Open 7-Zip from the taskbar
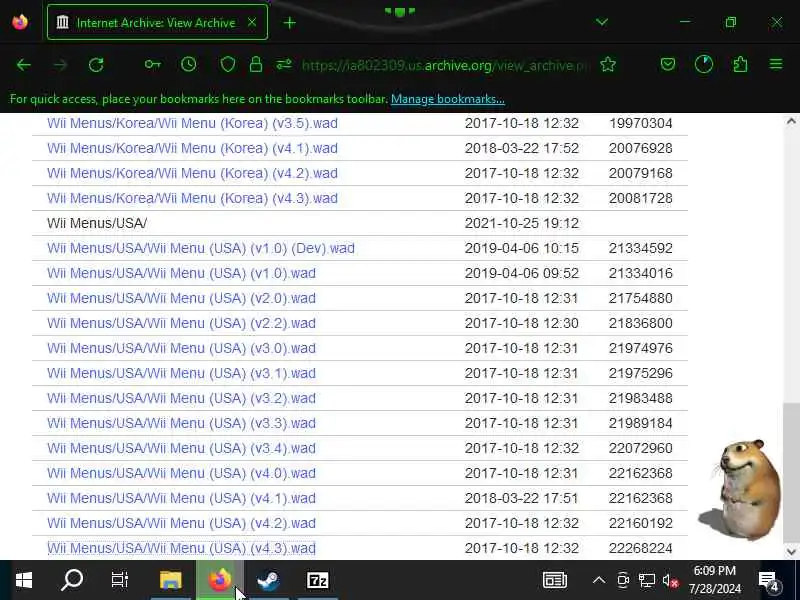The height and width of the screenshot is (600, 800). coord(317,580)
